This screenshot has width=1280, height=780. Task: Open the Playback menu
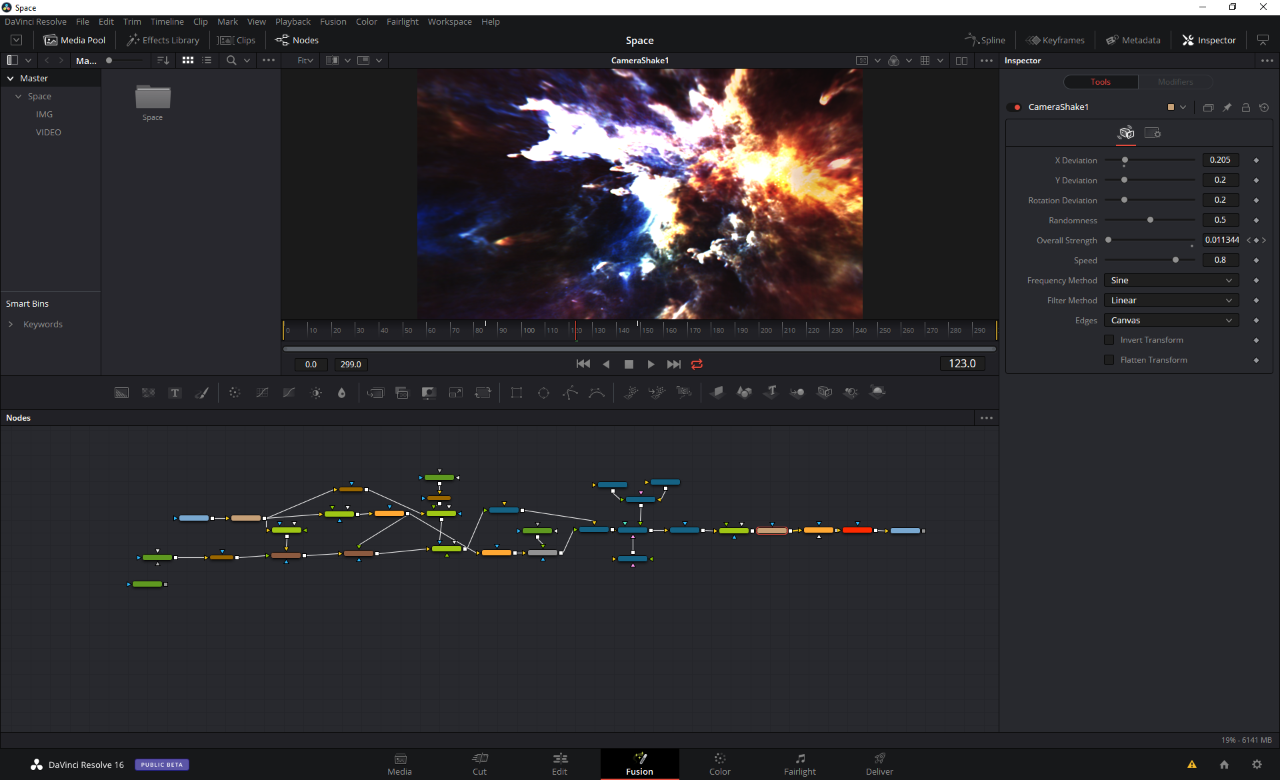(x=292, y=21)
